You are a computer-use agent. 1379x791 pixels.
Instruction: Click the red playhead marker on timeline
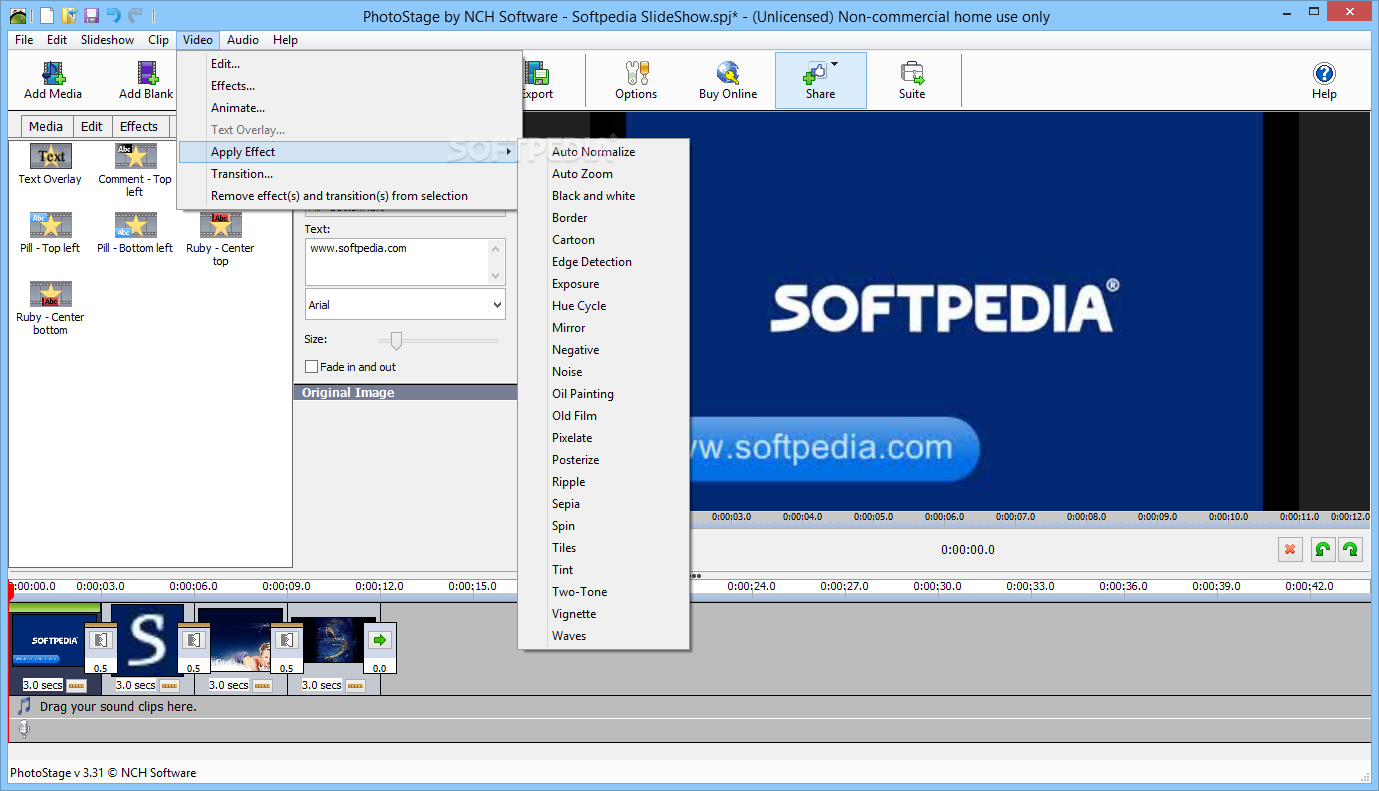point(10,591)
